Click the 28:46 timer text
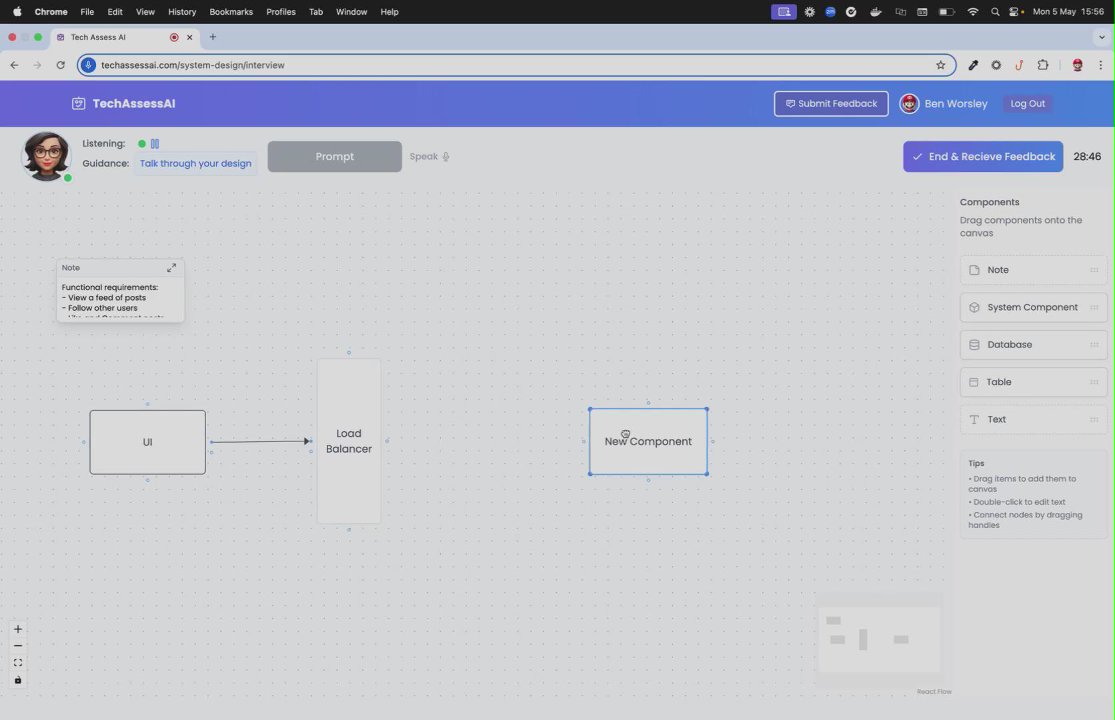This screenshot has width=1115, height=720. point(1087,156)
